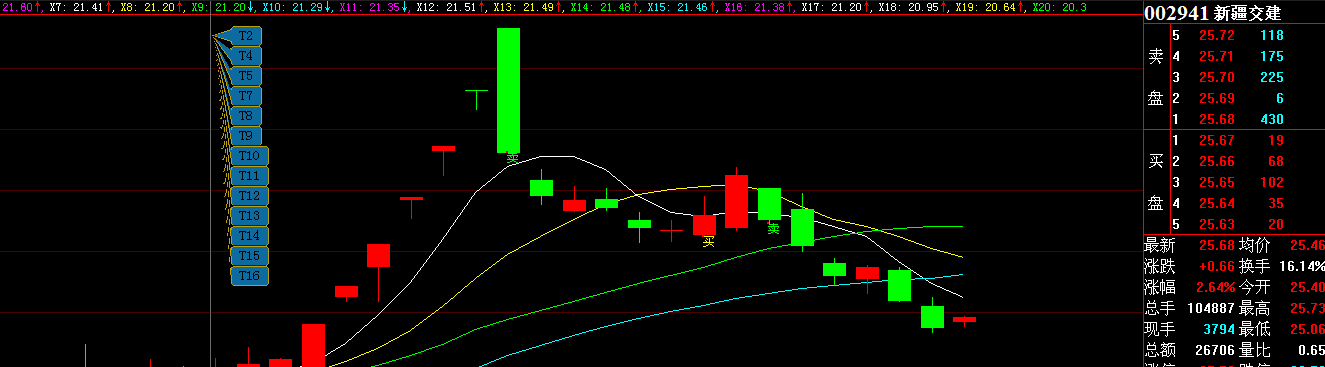This screenshot has height=367, width=1325.
Task: Click the 换手 16.14% turnover field
Action: [x=1282, y=267]
